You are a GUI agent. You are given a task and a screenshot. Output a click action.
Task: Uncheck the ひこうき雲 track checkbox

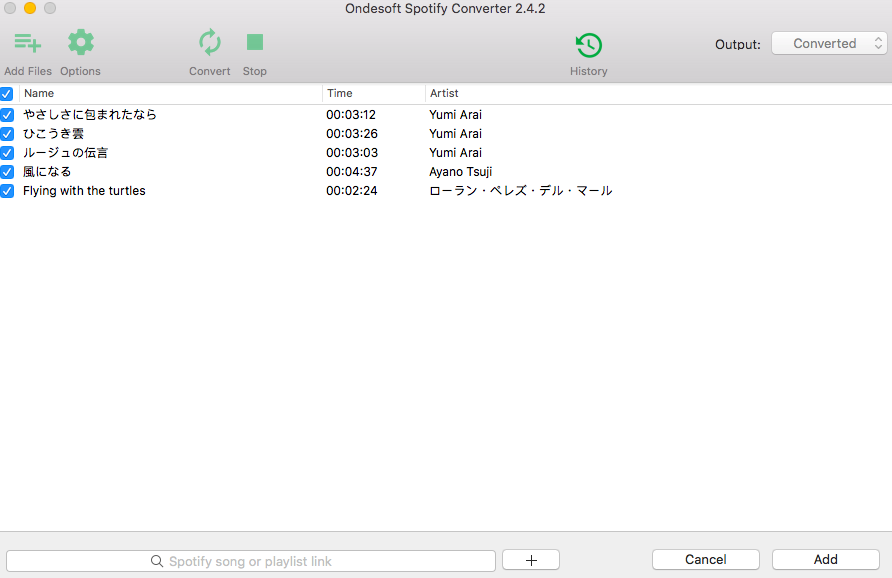point(7,134)
